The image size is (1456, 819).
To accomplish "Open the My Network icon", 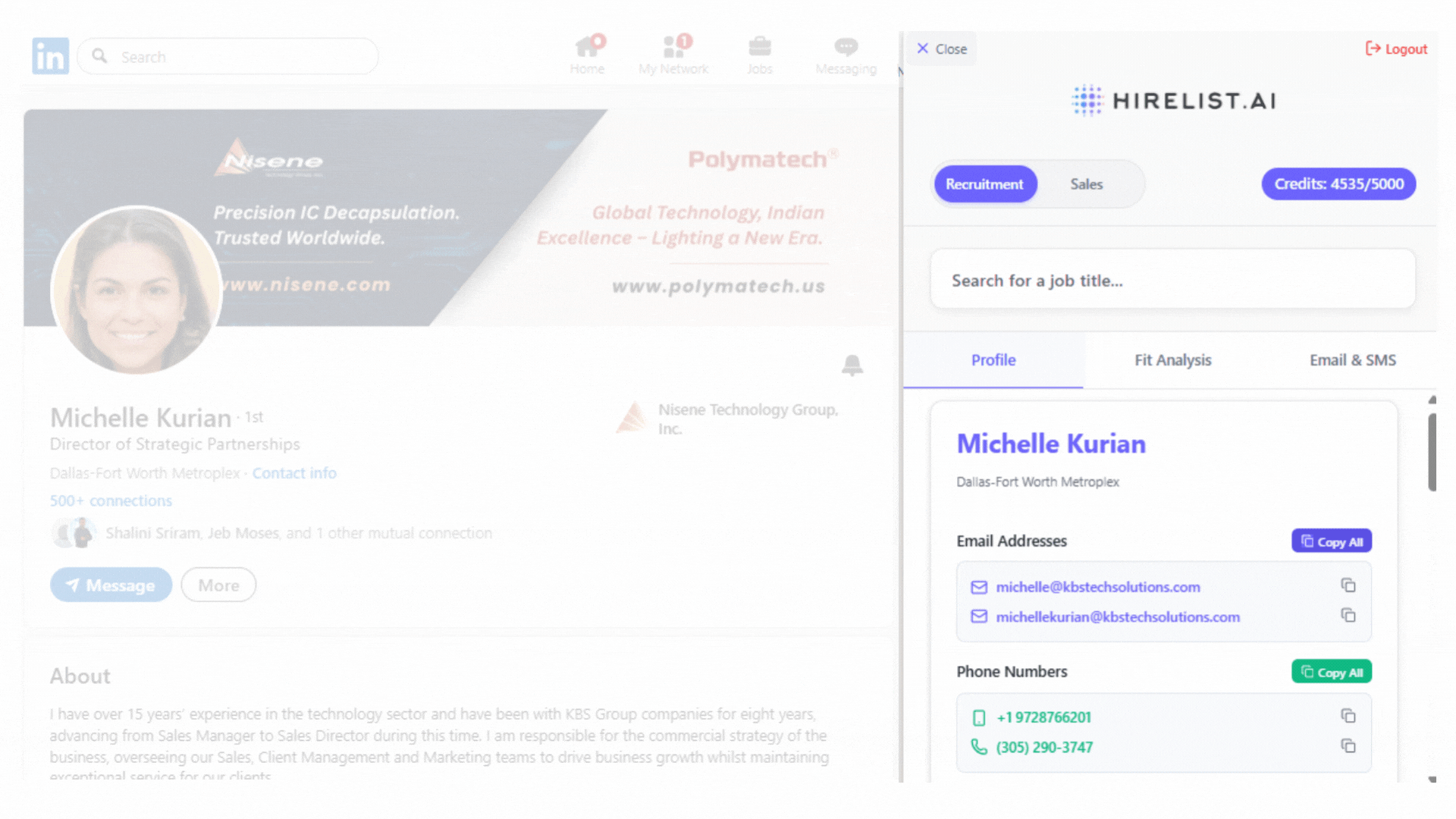I will pyautogui.click(x=673, y=48).
